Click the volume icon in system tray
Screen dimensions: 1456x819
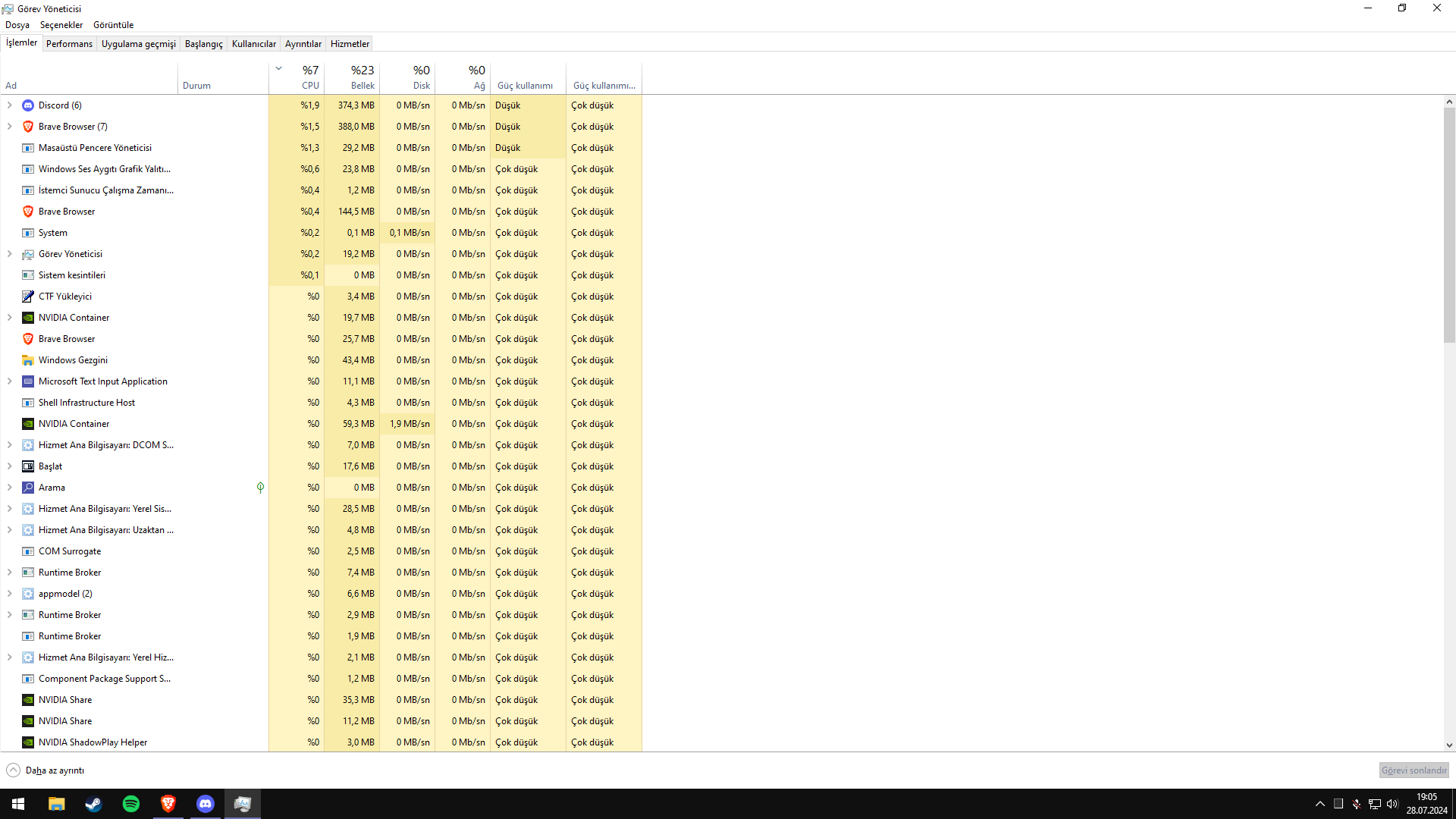1392,804
